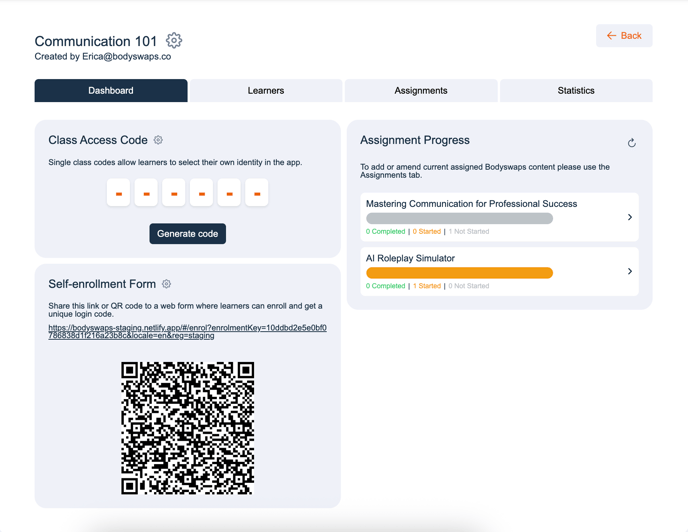Expand the AI Roleplay Simulator chevron
688x532 pixels.
(x=629, y=271)
